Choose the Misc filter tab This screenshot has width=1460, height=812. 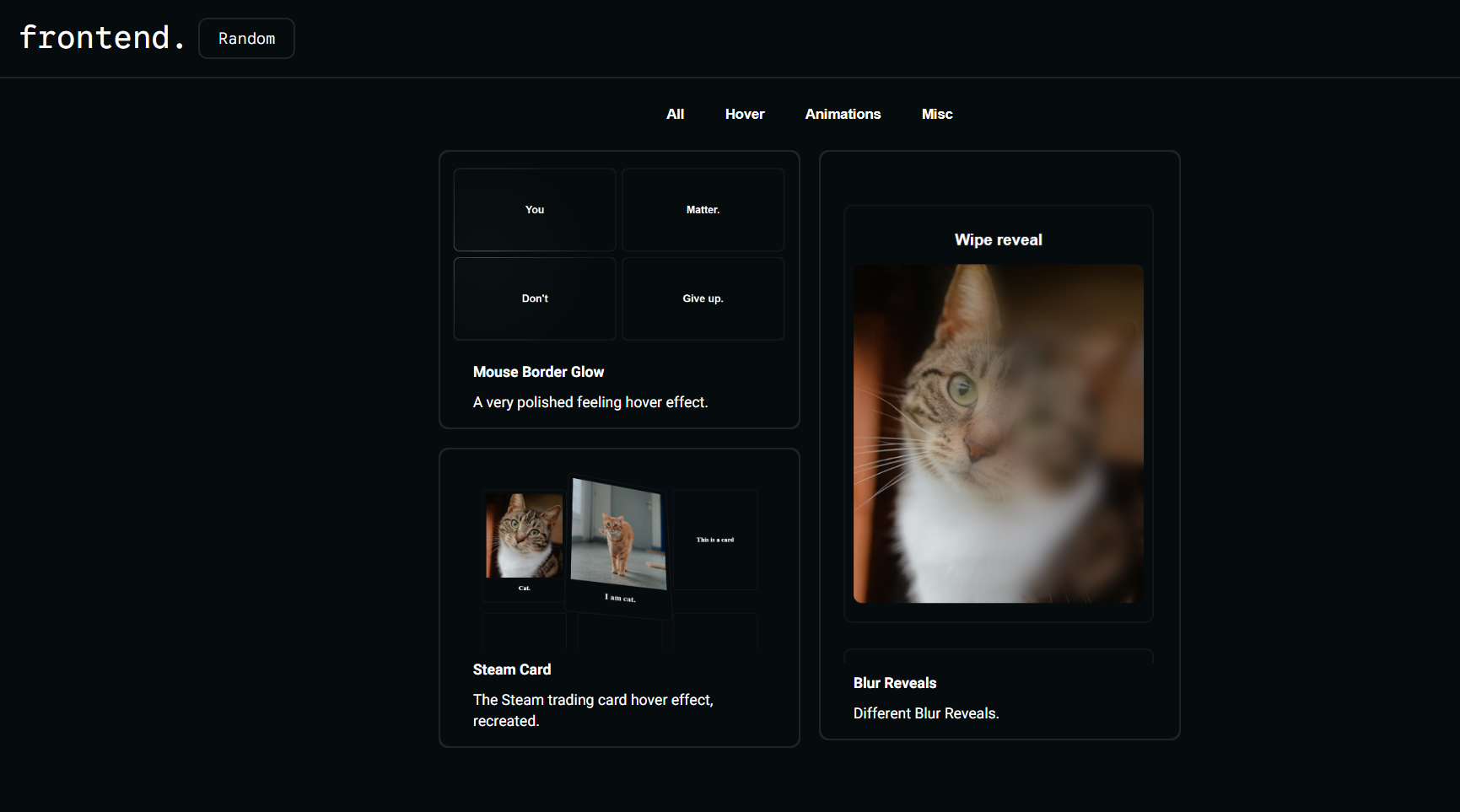[936, 114]
